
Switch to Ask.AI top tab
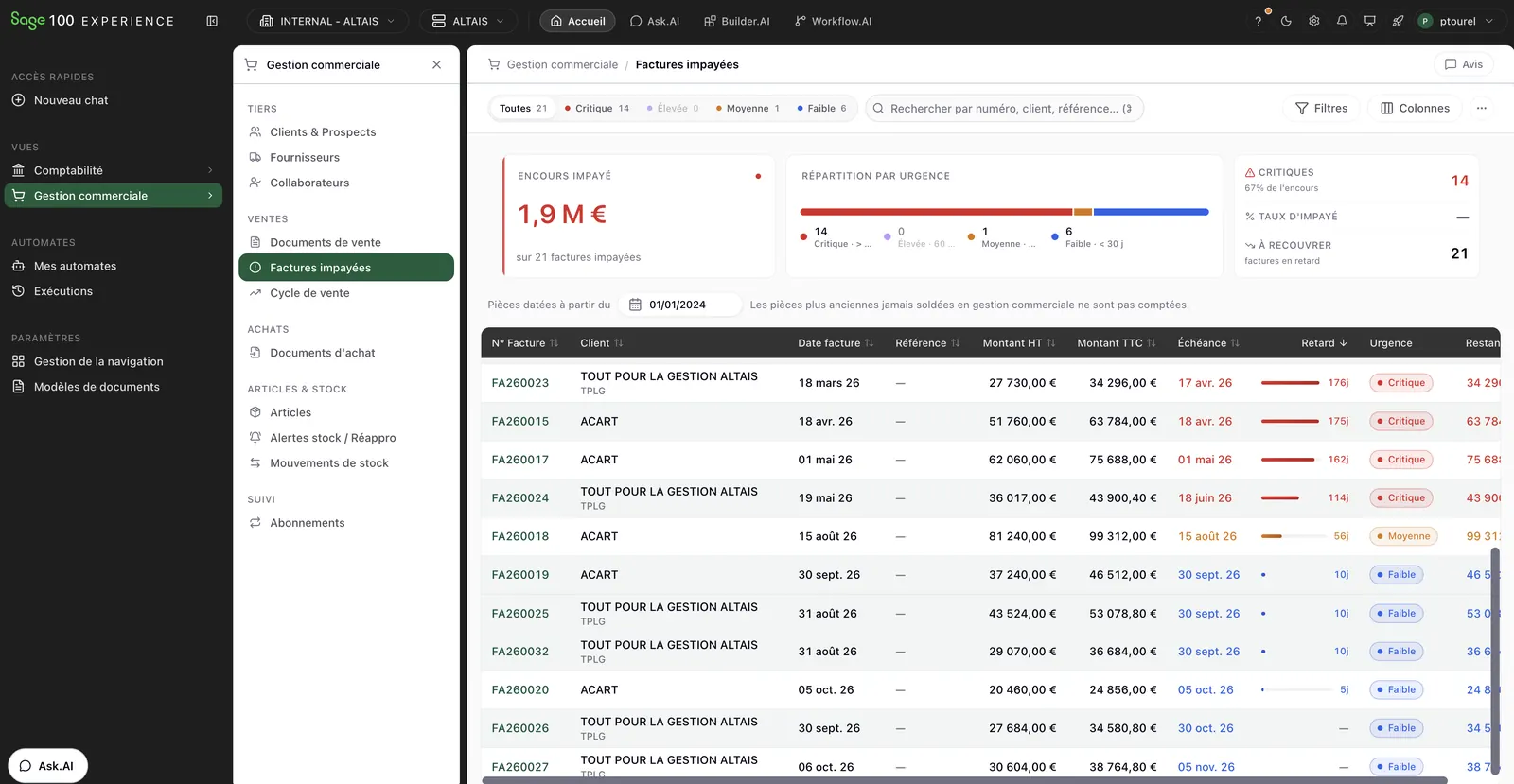click(655, 21)
